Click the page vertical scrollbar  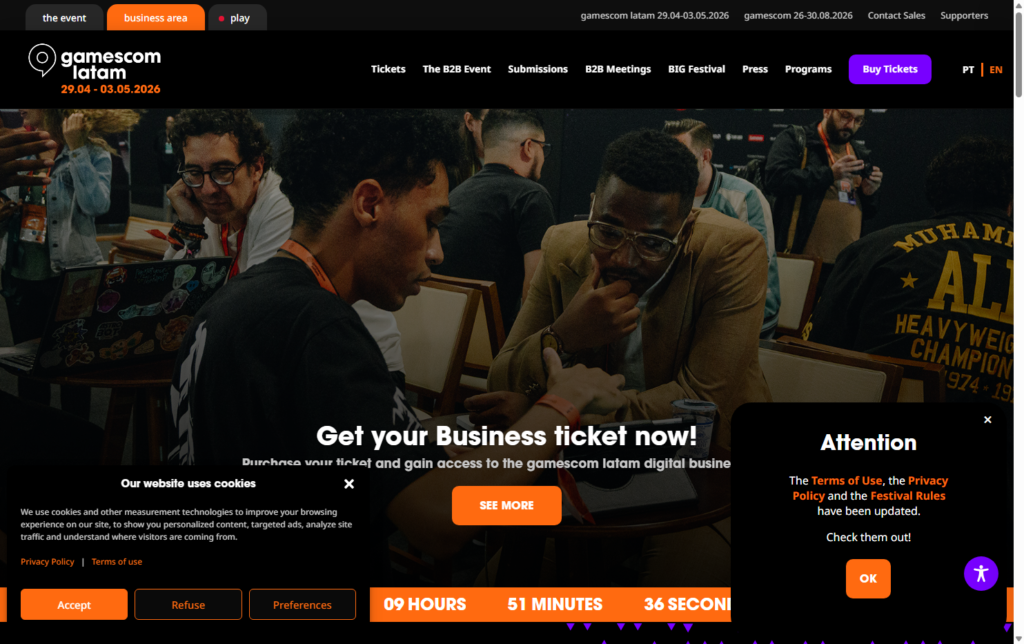pos(1018,321)
